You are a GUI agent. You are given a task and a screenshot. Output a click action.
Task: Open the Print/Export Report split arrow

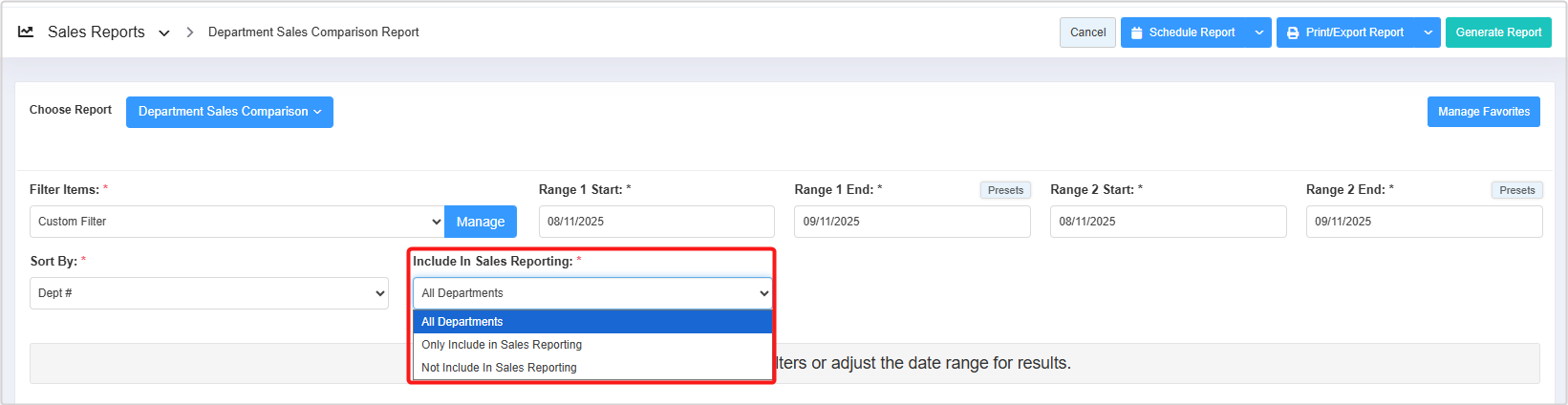click(x=1428, y=32)
